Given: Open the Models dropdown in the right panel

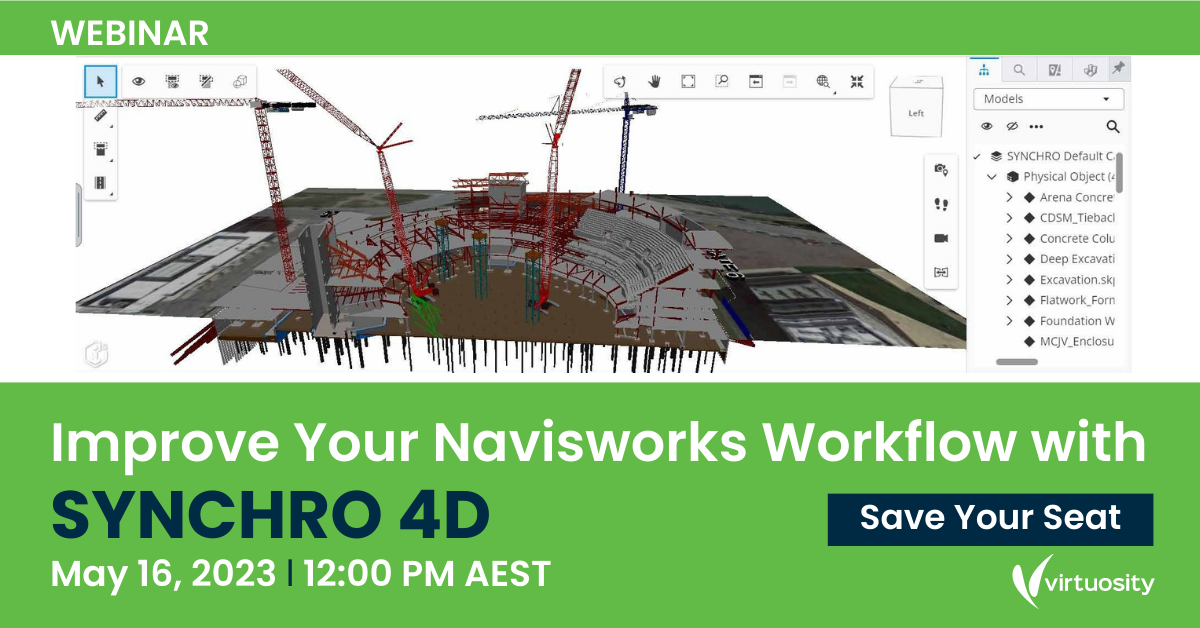Looking at the screenshot, I should [x=1048, y=99].
